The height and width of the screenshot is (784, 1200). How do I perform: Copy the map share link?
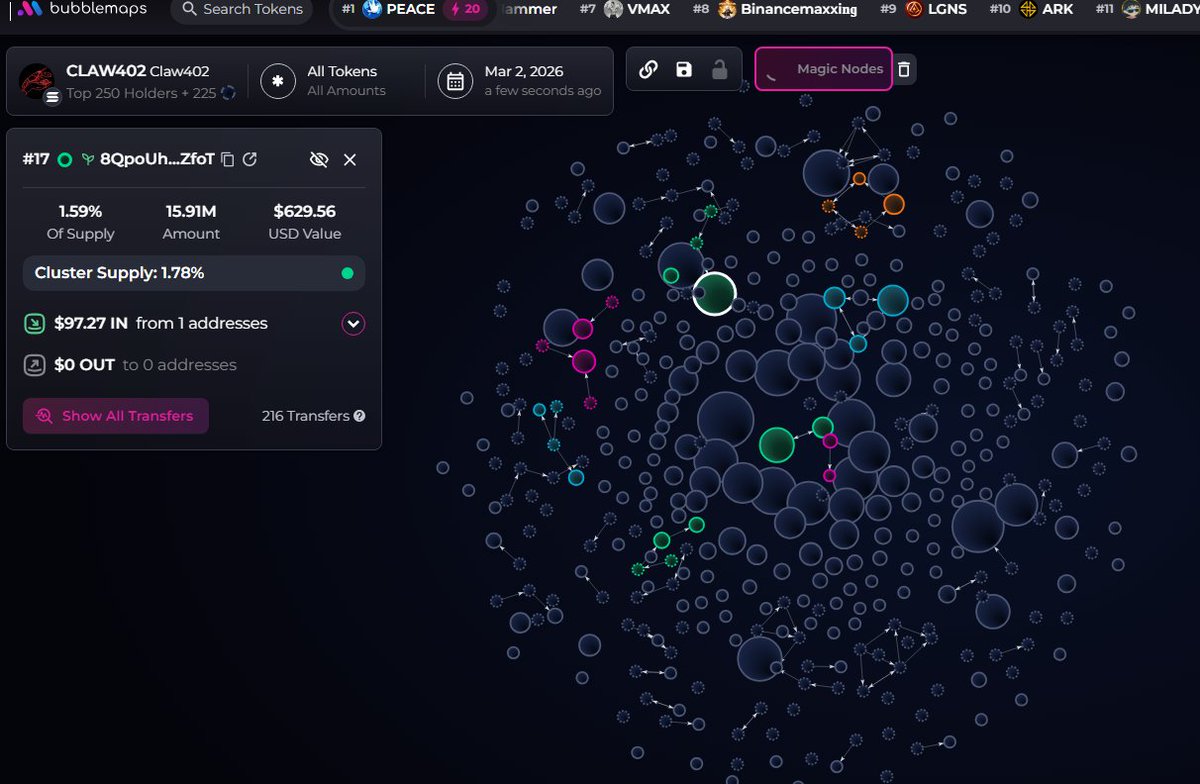coord(648,69)
